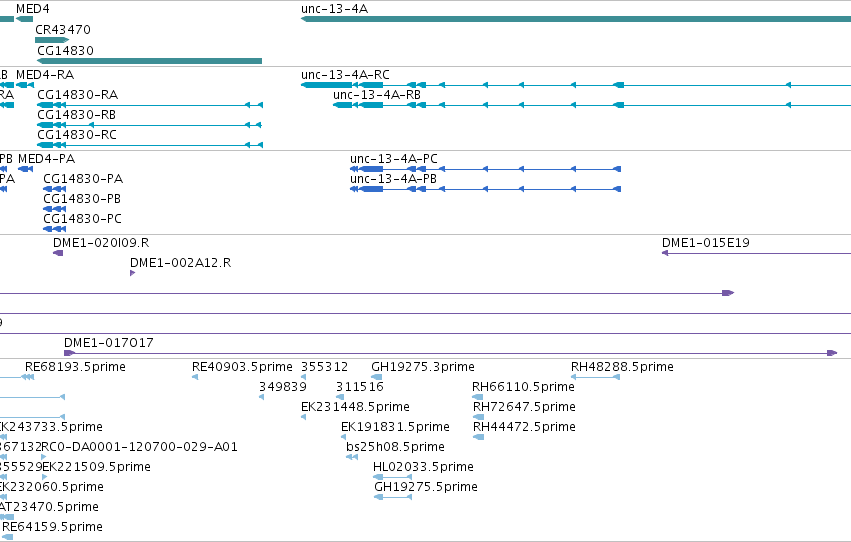Select the RH72647.5prime EST
851x542 pixels.
(x=478, y=417)
